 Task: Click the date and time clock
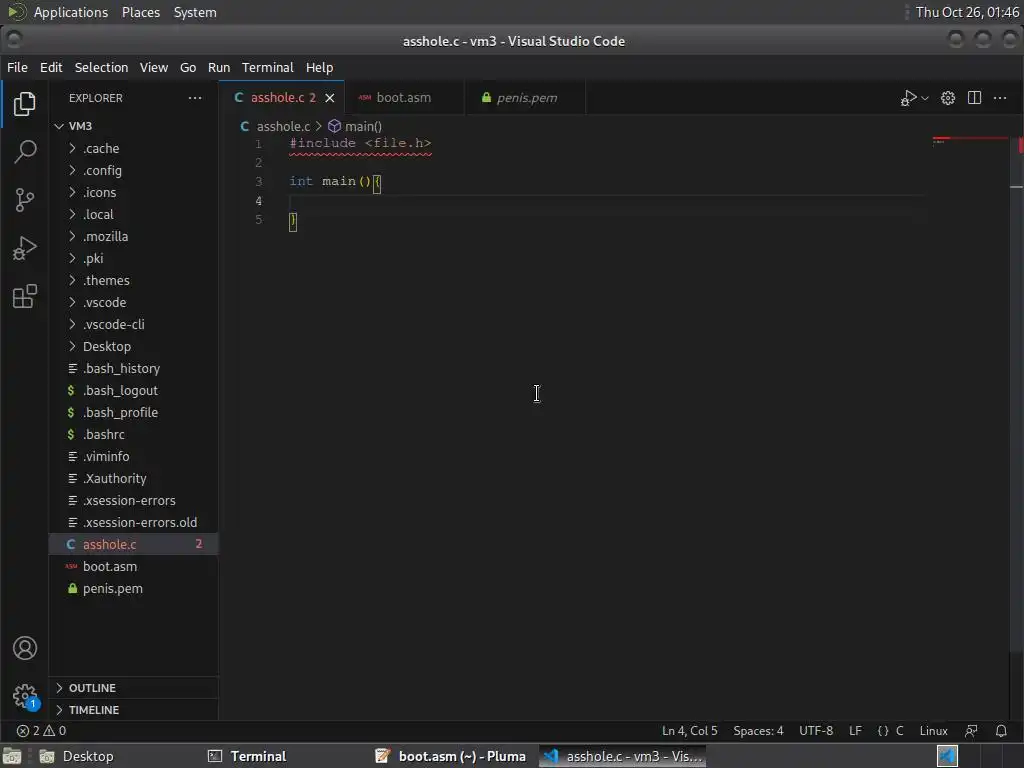pyautogui.click(x=967, y=12)
